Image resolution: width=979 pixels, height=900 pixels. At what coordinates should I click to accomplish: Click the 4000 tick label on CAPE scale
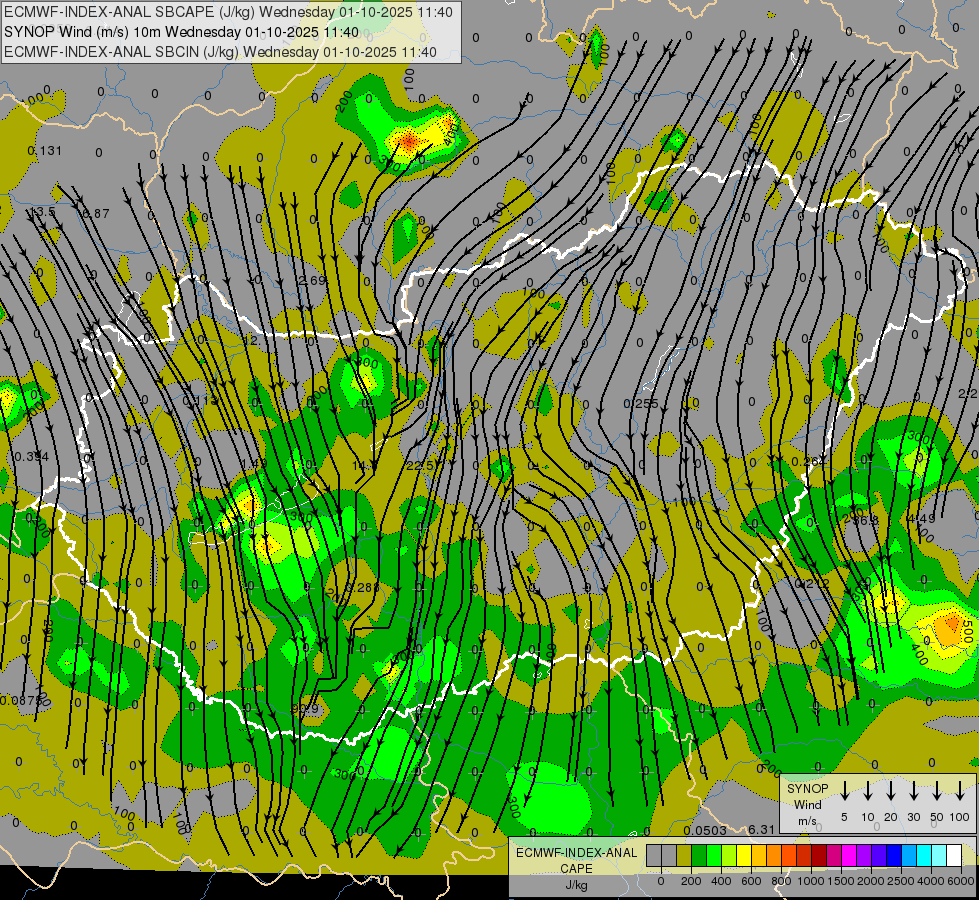point(931,881)
